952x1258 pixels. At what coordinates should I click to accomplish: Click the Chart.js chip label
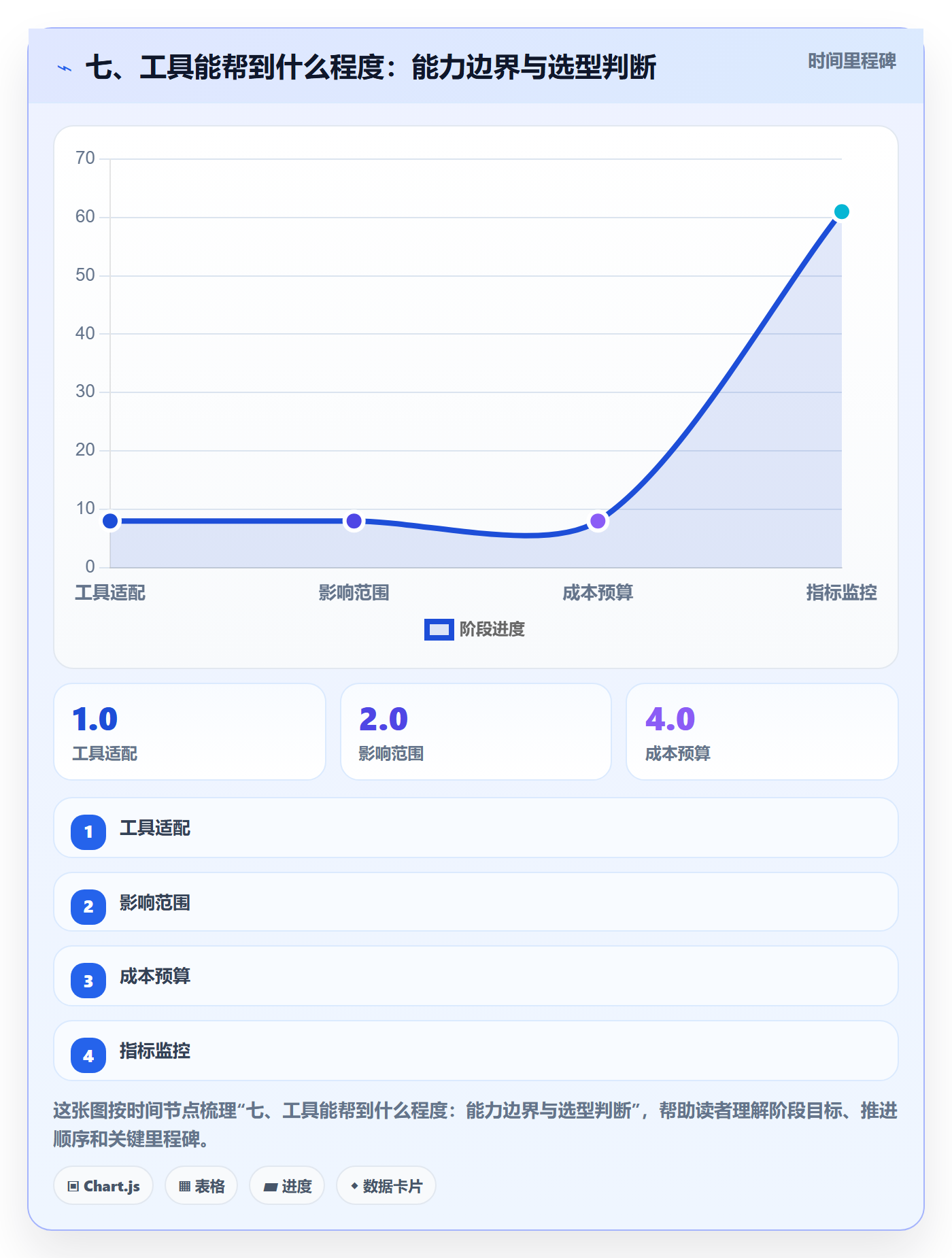click(x=112, y=1187)
